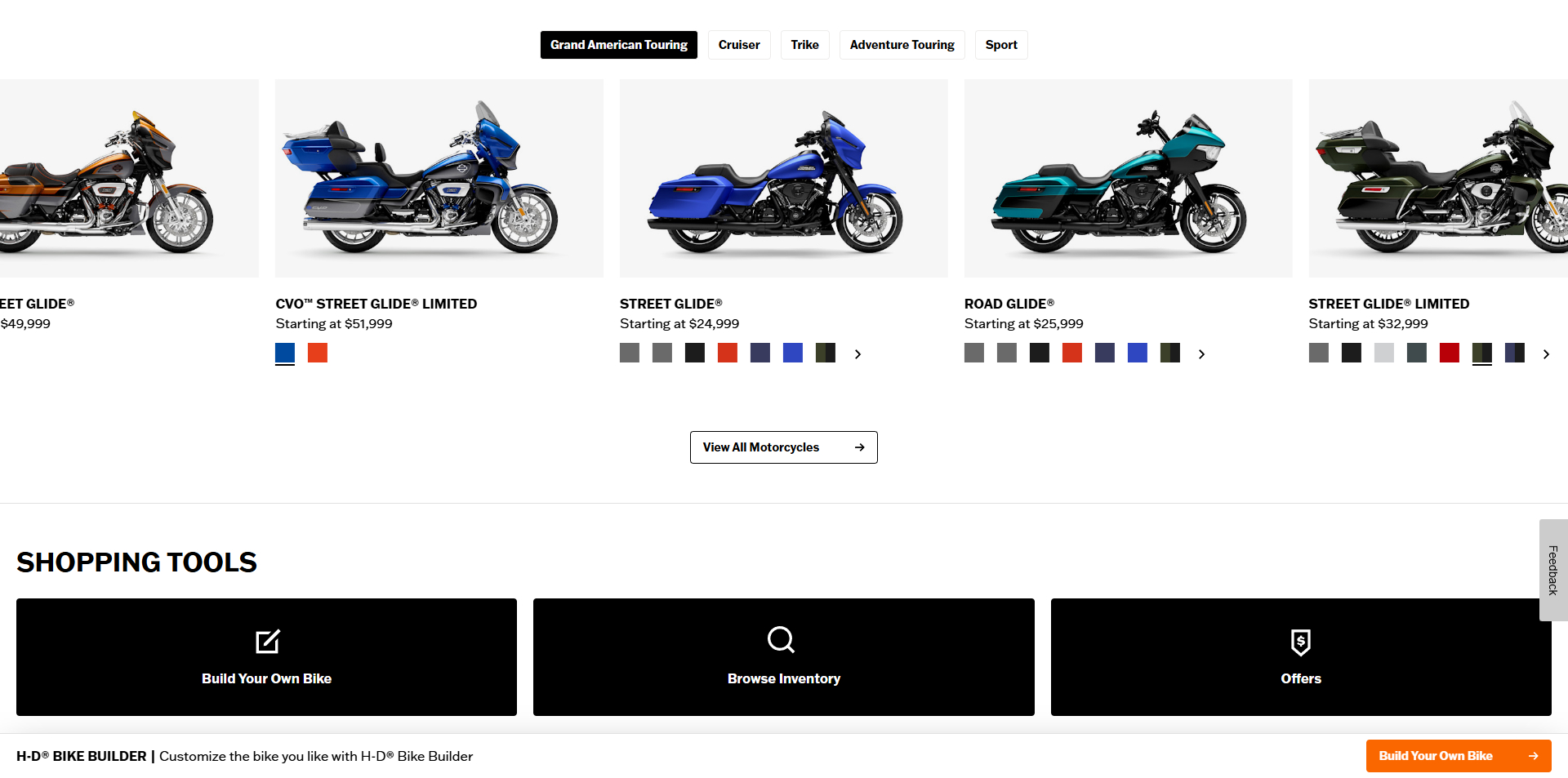
Task: Click the arrow on orange Build button
Action: pos(1533,756)
